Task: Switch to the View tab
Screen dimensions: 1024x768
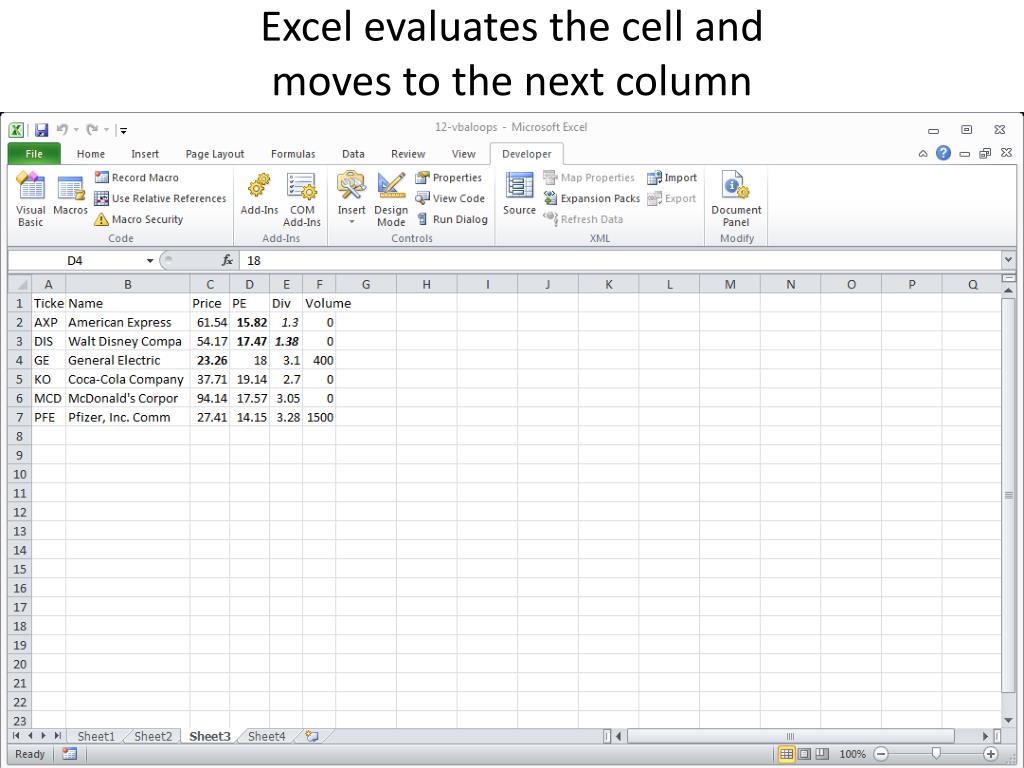Action: click(x=464, y=154)
